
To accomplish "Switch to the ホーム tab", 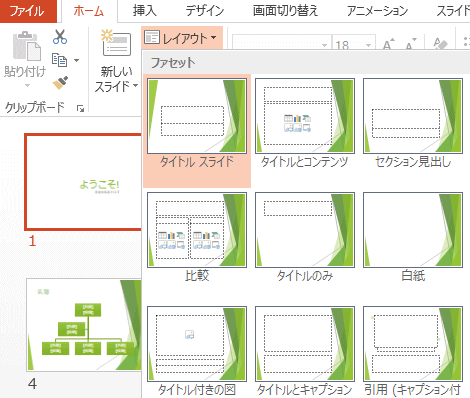I will [x=88, y=11].
